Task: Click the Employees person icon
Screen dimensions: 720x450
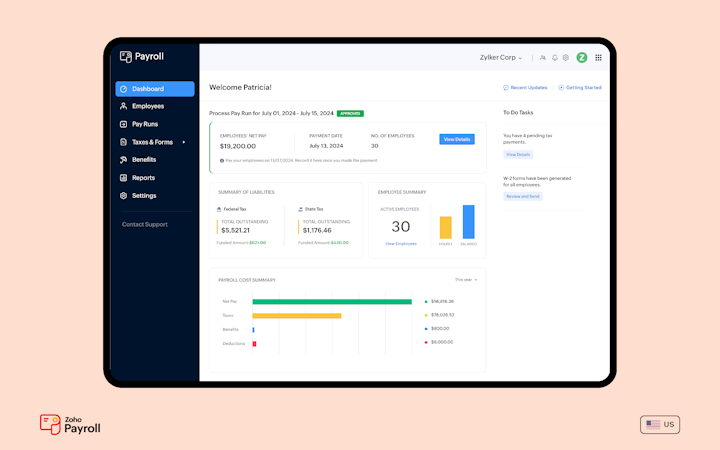Action: coord(124,106)
